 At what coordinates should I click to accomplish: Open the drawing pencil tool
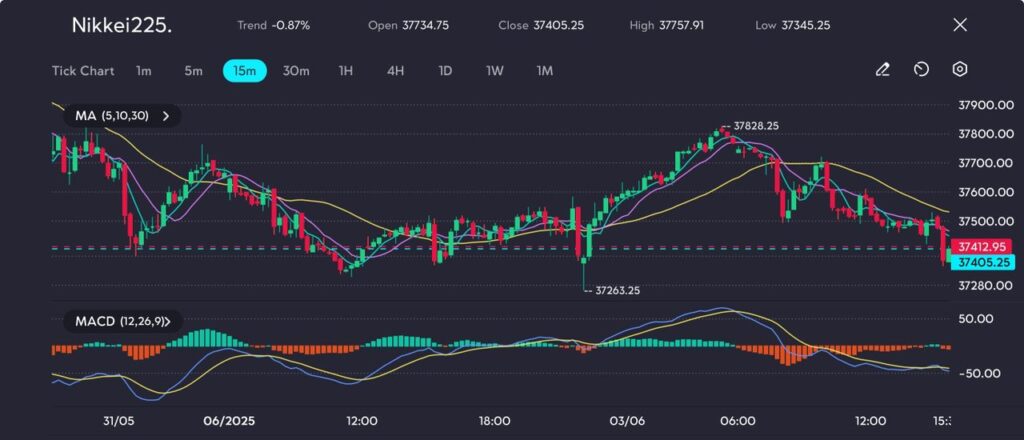pyautogui.click(x=882, y=70)
